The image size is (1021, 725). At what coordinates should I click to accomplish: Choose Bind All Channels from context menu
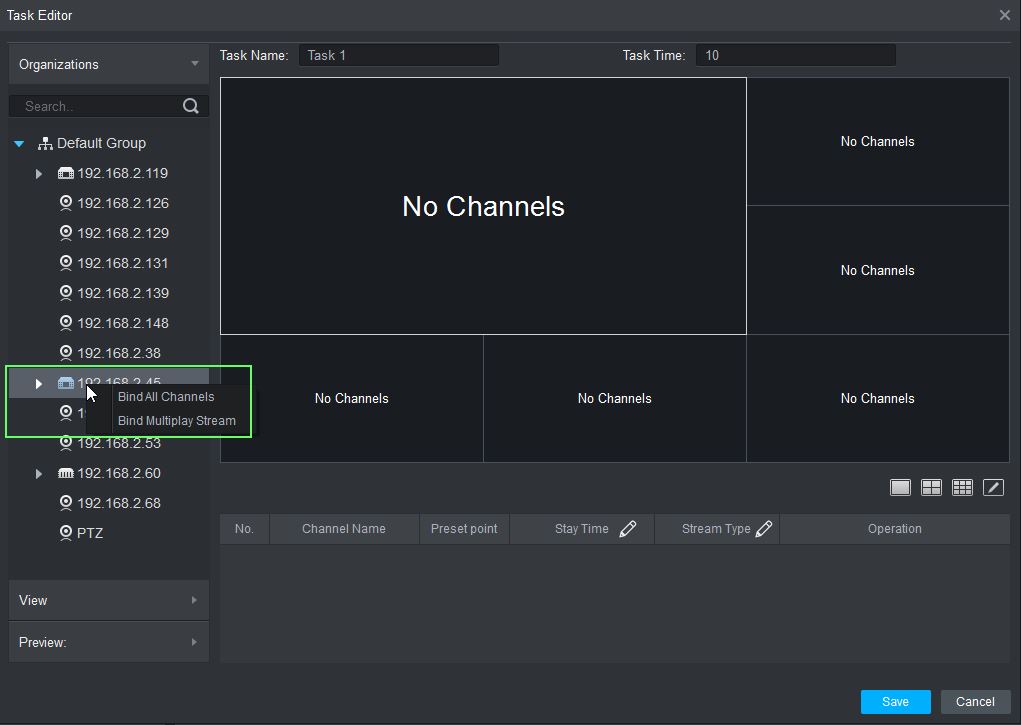point(166,397)
